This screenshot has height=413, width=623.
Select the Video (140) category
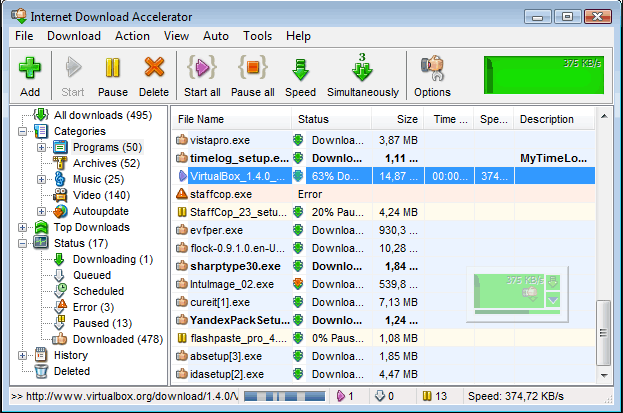tap(102, 195)
